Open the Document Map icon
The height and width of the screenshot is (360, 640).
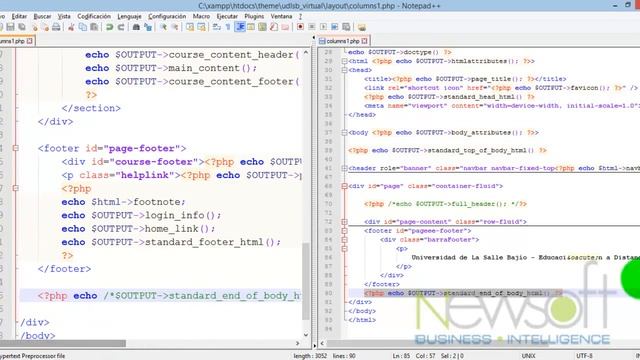click(x=262, y=27)
